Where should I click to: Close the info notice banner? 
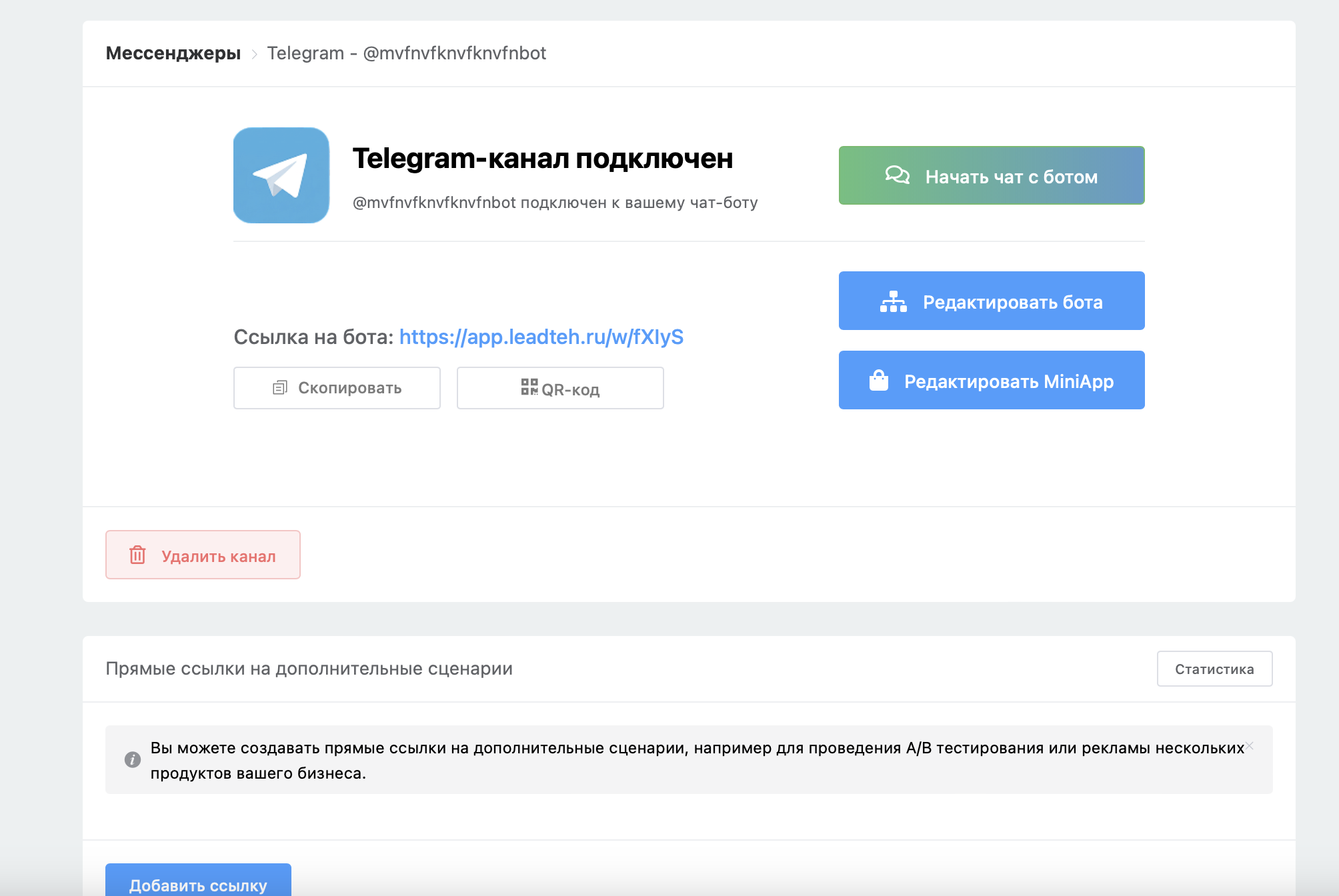click(x=1250, y=746)
